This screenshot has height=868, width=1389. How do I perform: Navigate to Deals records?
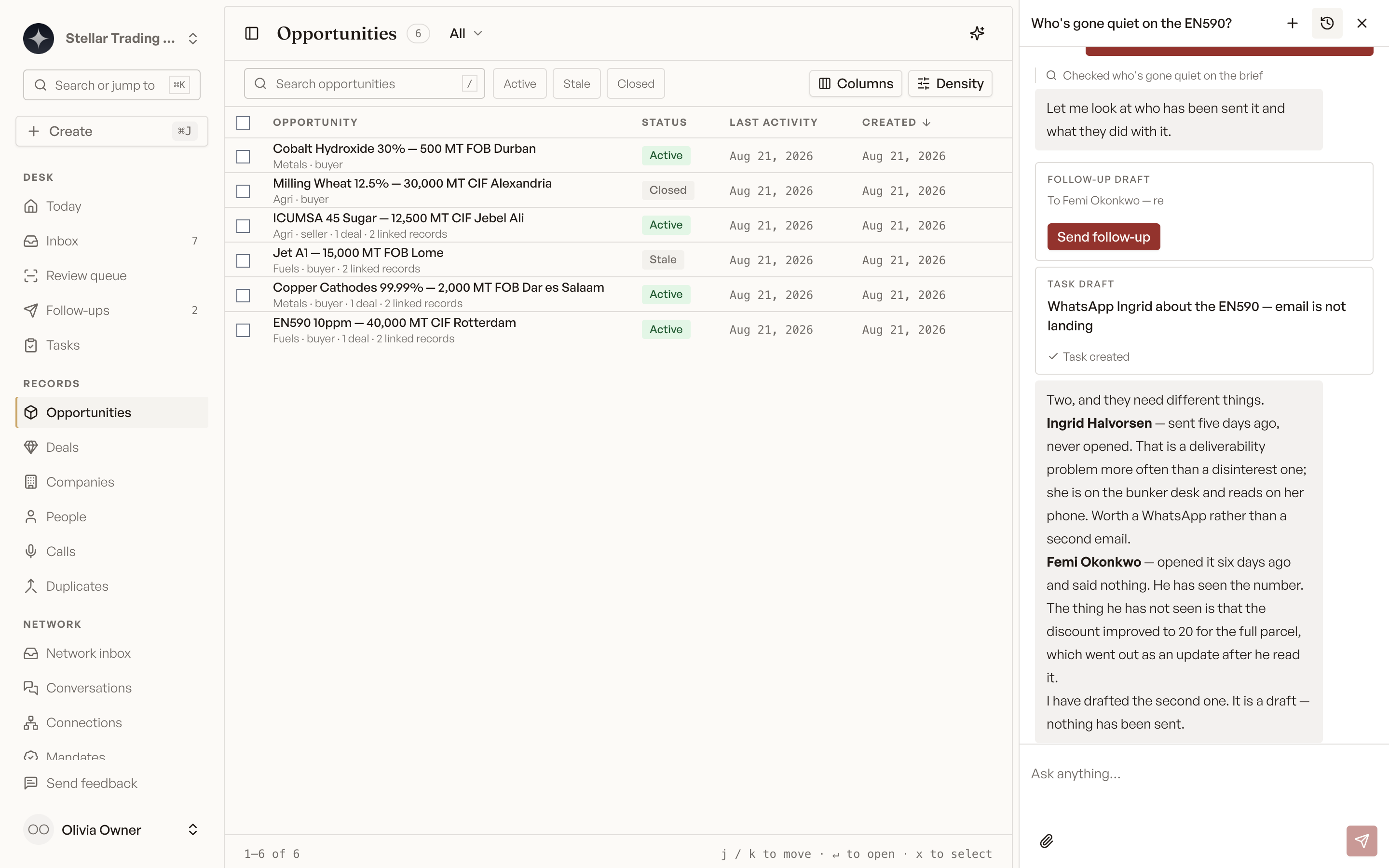tap(112, 447)
